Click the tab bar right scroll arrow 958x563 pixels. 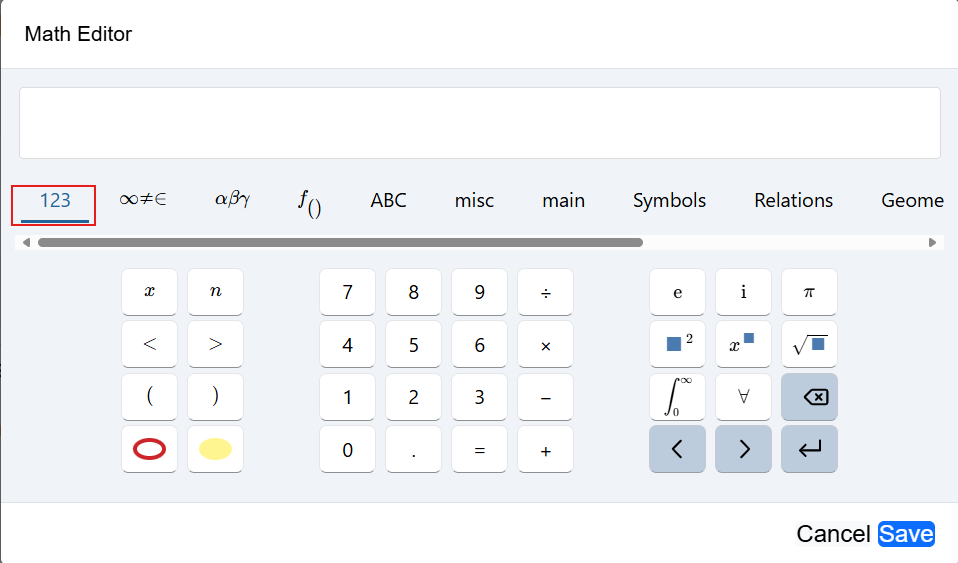(x=932, y=243)
